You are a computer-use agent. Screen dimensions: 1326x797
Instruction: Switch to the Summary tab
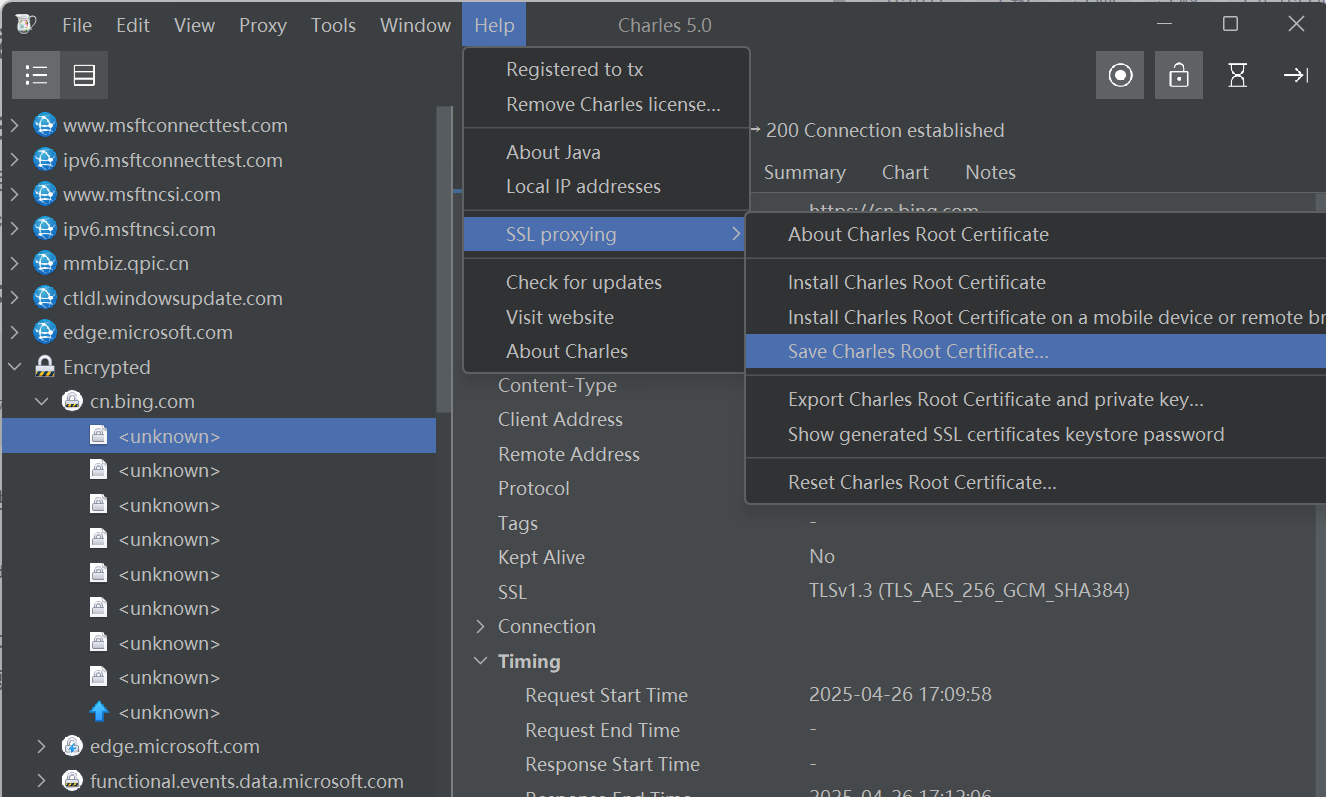pos(804,172)
